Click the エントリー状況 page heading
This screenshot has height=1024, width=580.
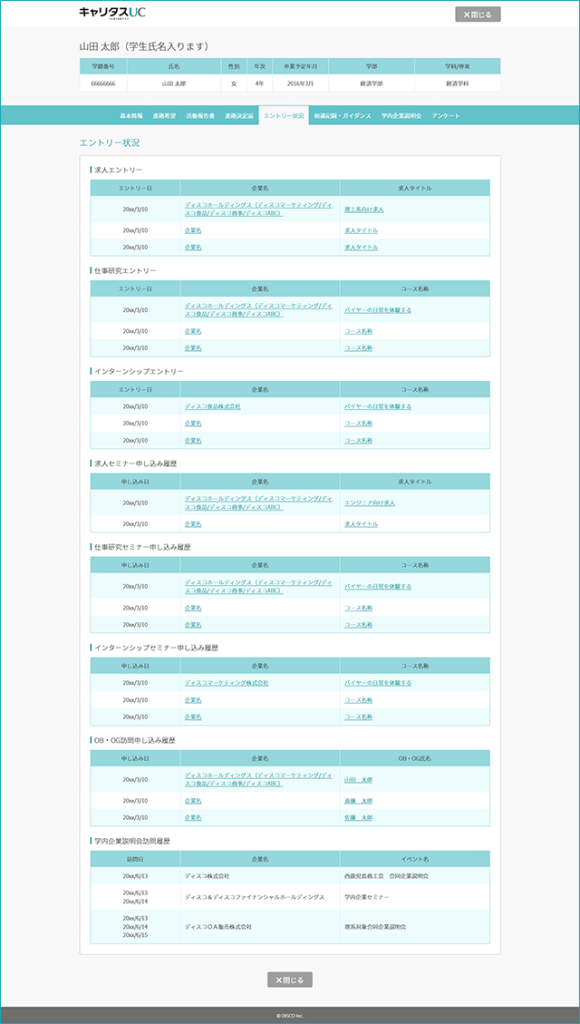(x=109, y=142)
